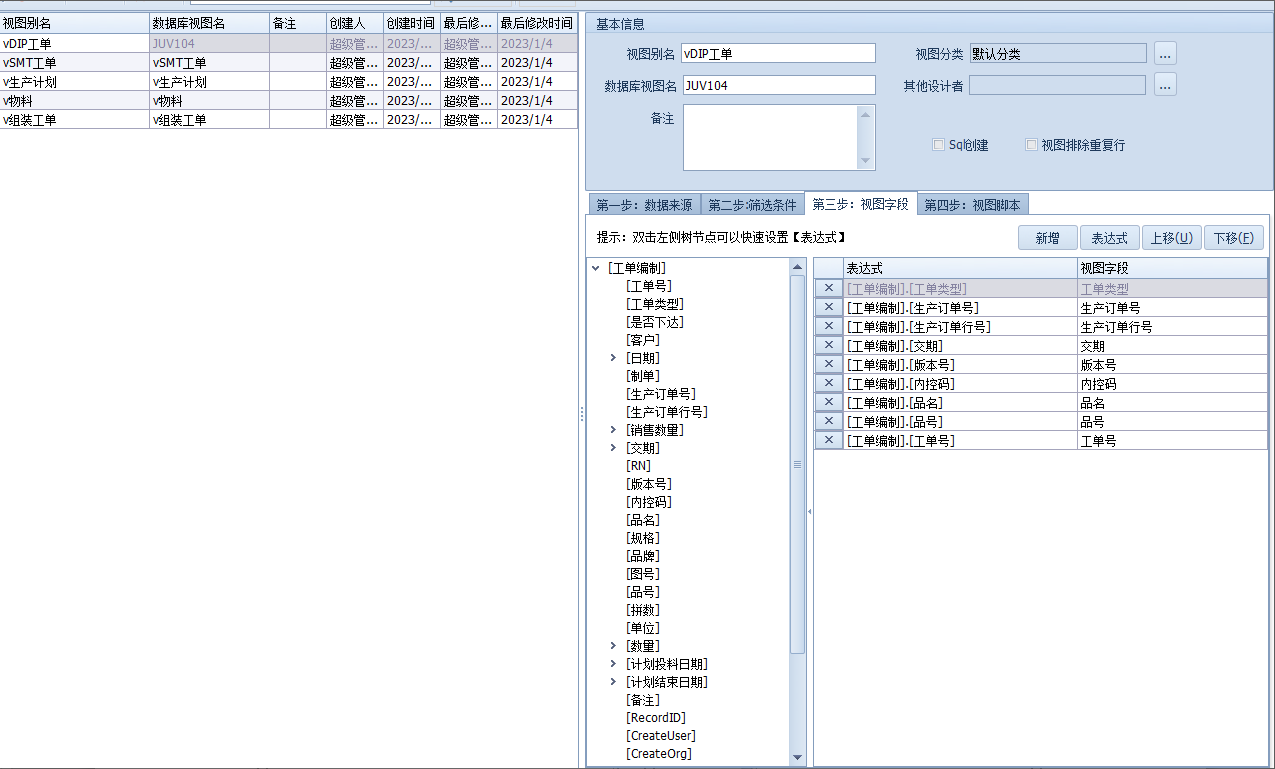
Task: Enable the Sql创建 checkbox
Action: point(938,145)
